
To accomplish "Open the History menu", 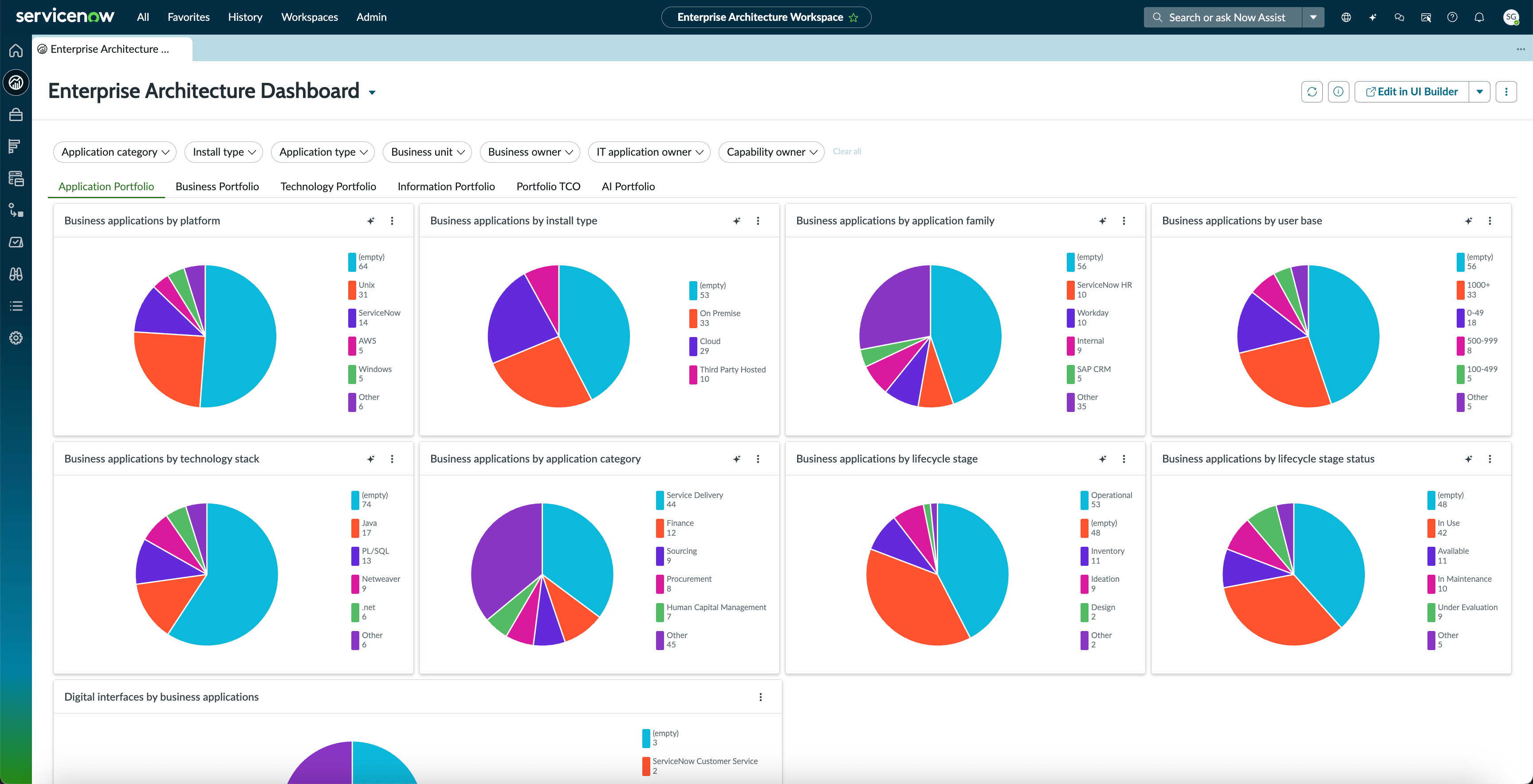I will click(x=245, y=17).
